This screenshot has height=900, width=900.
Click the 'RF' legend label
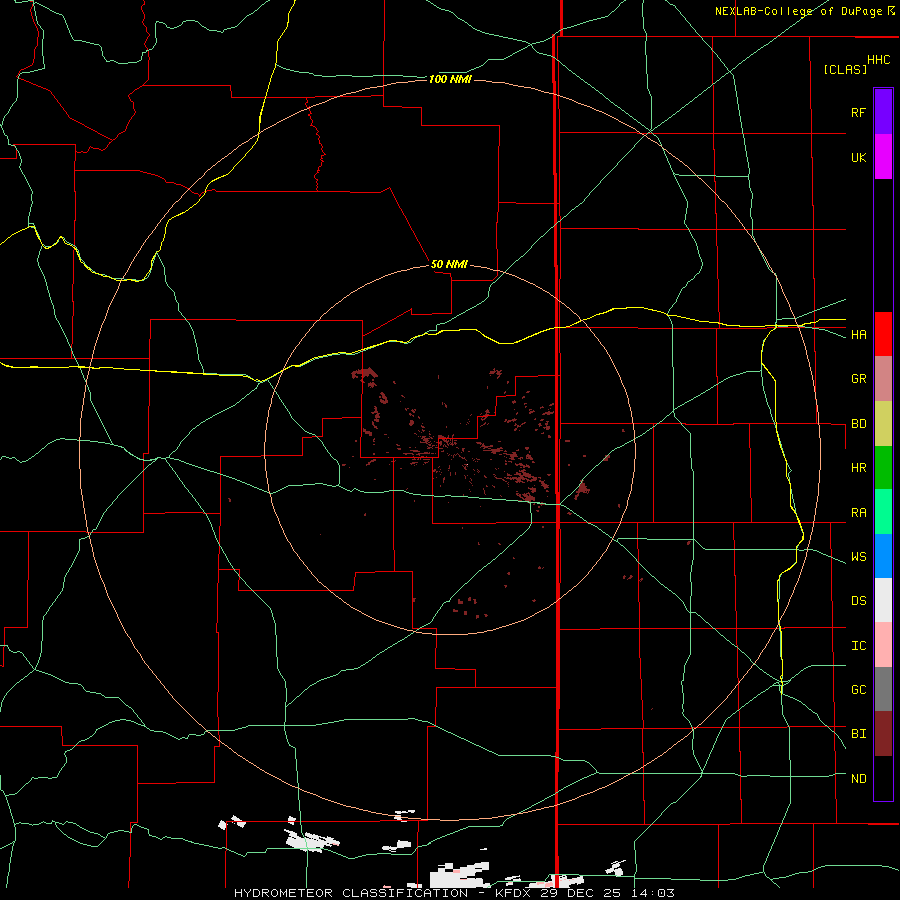coord(858,112)
